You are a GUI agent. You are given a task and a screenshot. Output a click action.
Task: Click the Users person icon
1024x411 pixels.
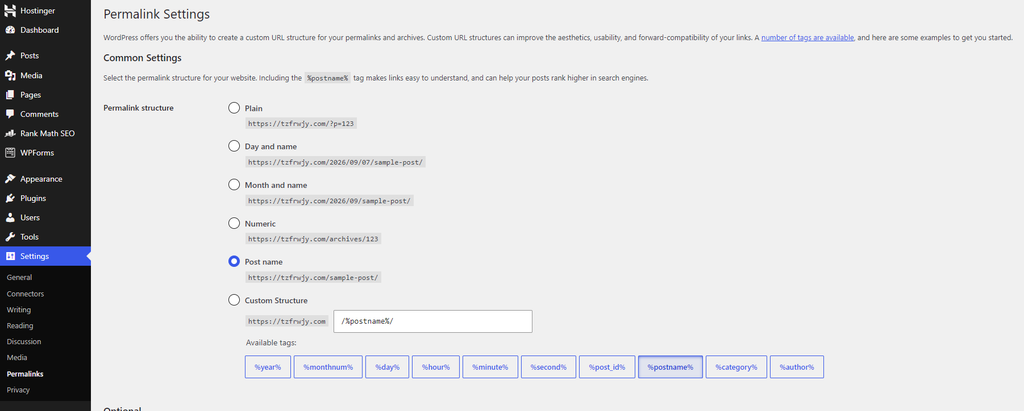coord(10,218)
